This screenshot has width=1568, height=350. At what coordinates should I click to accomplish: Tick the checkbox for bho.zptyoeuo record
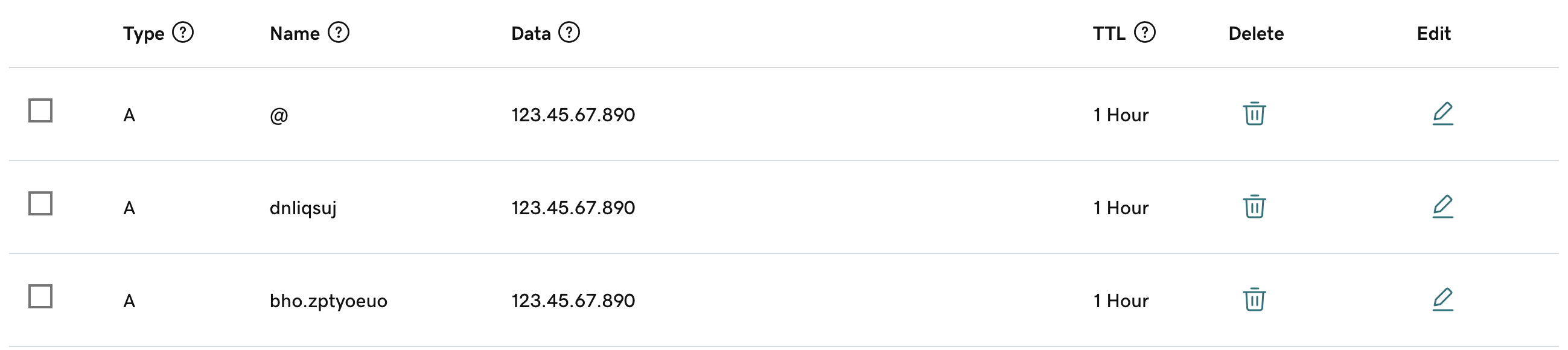coord(40,296)
